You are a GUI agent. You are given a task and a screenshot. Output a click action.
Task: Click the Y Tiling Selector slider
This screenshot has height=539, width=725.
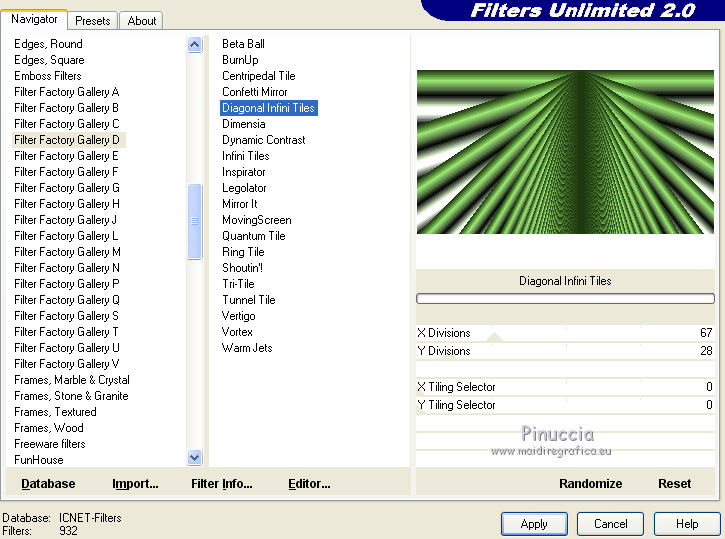pyautogui.click(x=565, y=405)
